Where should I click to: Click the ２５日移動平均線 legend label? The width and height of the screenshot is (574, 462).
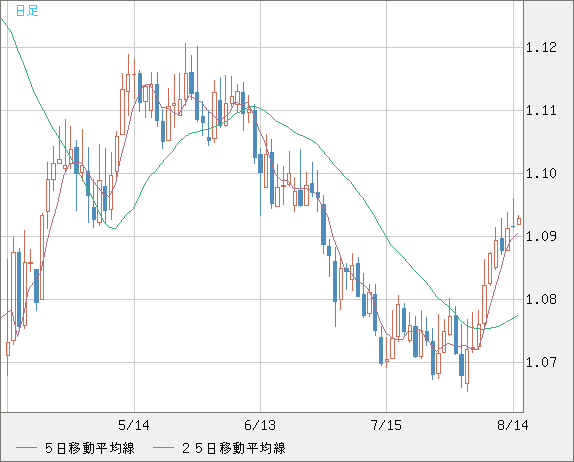pyautogui.click(x=234, y=448)
